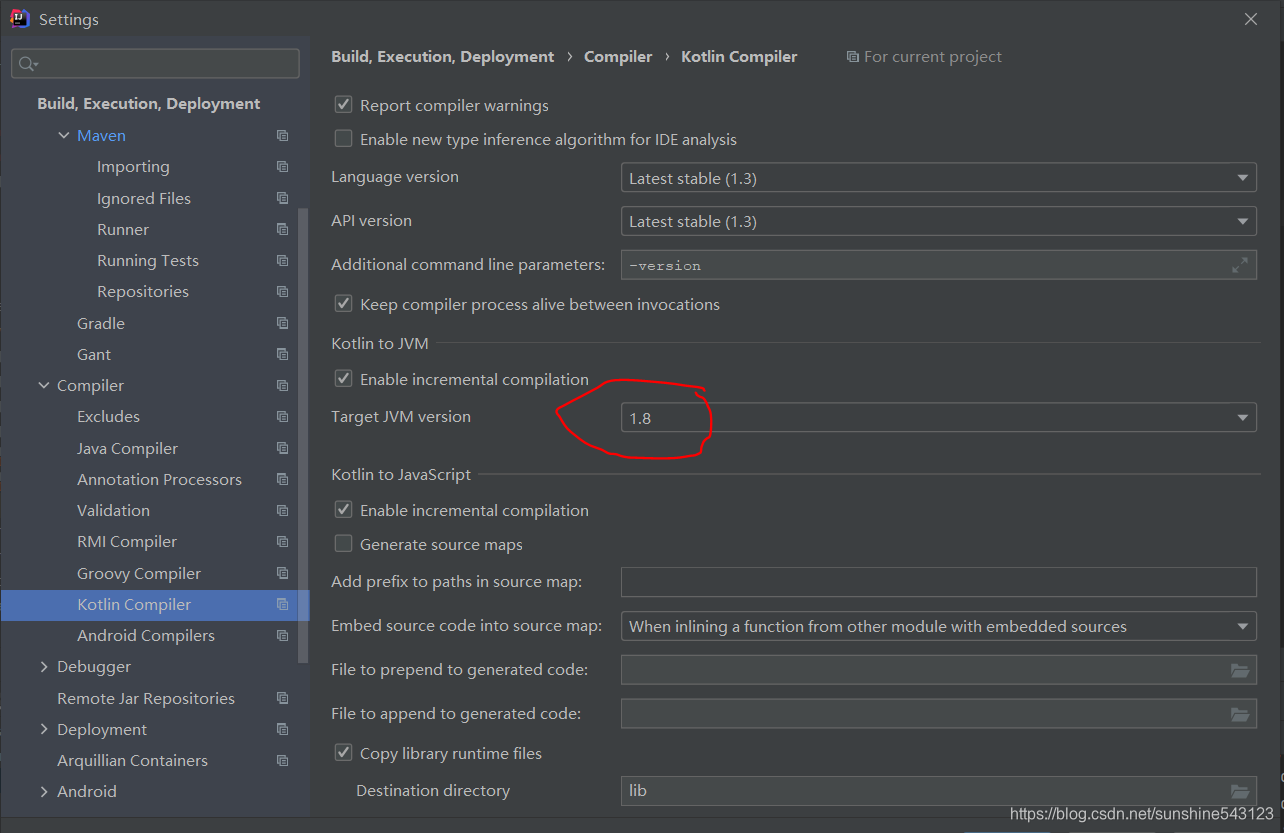Click the project-level icon beside Deployment
This screenshot has height=833, width=1284.
pos(283,729)
